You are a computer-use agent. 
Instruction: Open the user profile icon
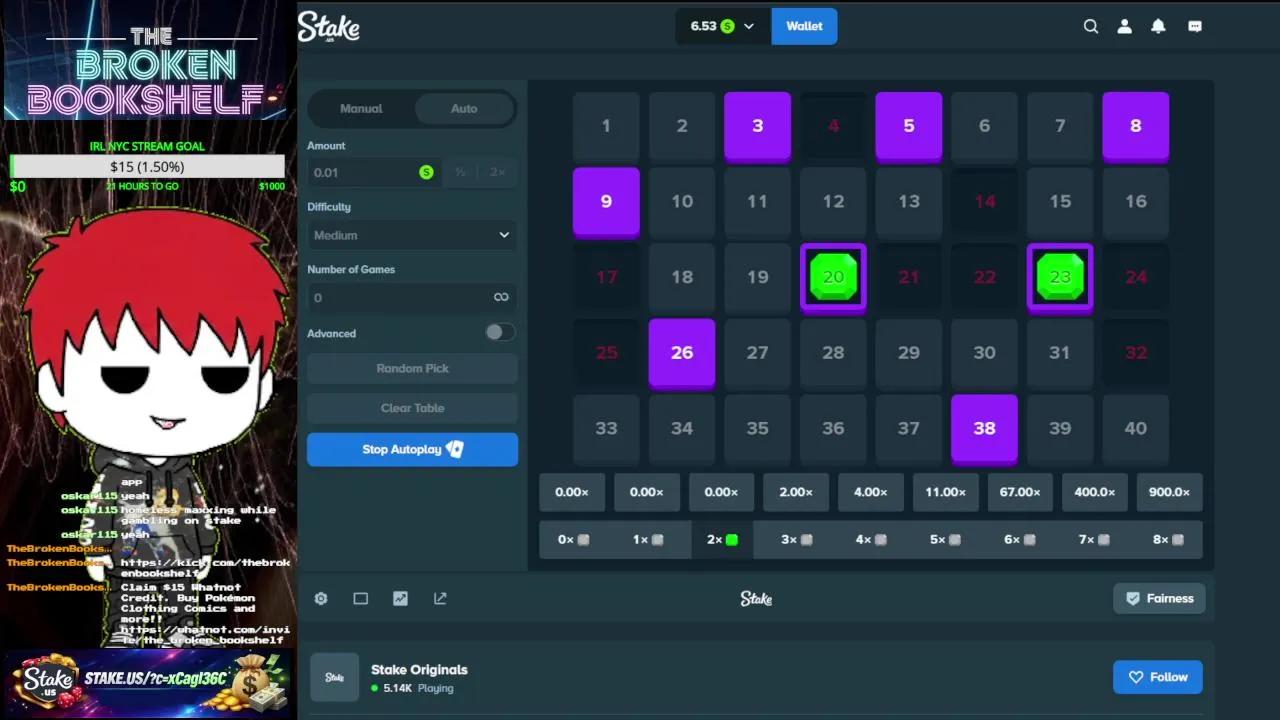(1125, 27)
